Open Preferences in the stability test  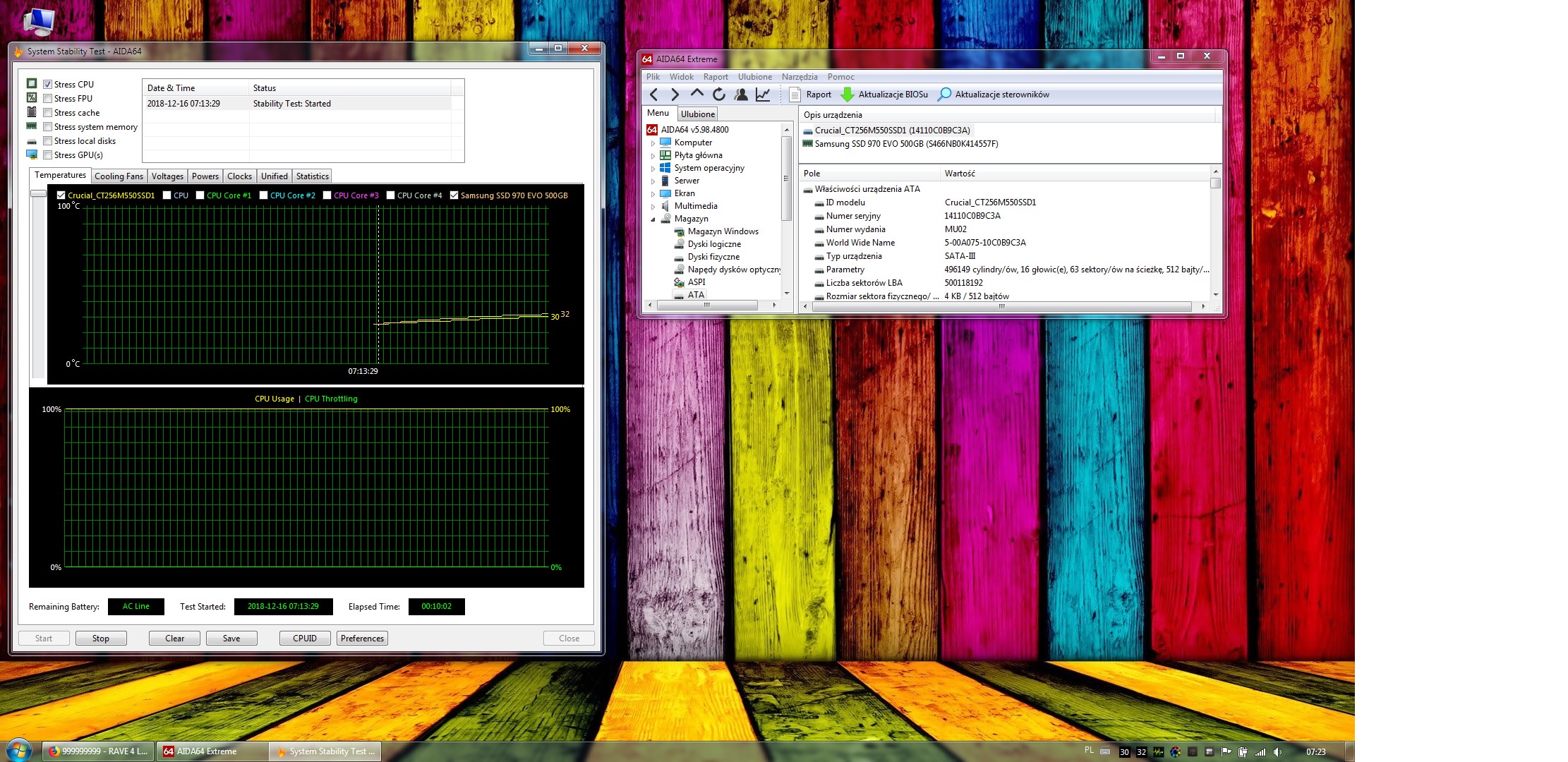coord(362,639)
